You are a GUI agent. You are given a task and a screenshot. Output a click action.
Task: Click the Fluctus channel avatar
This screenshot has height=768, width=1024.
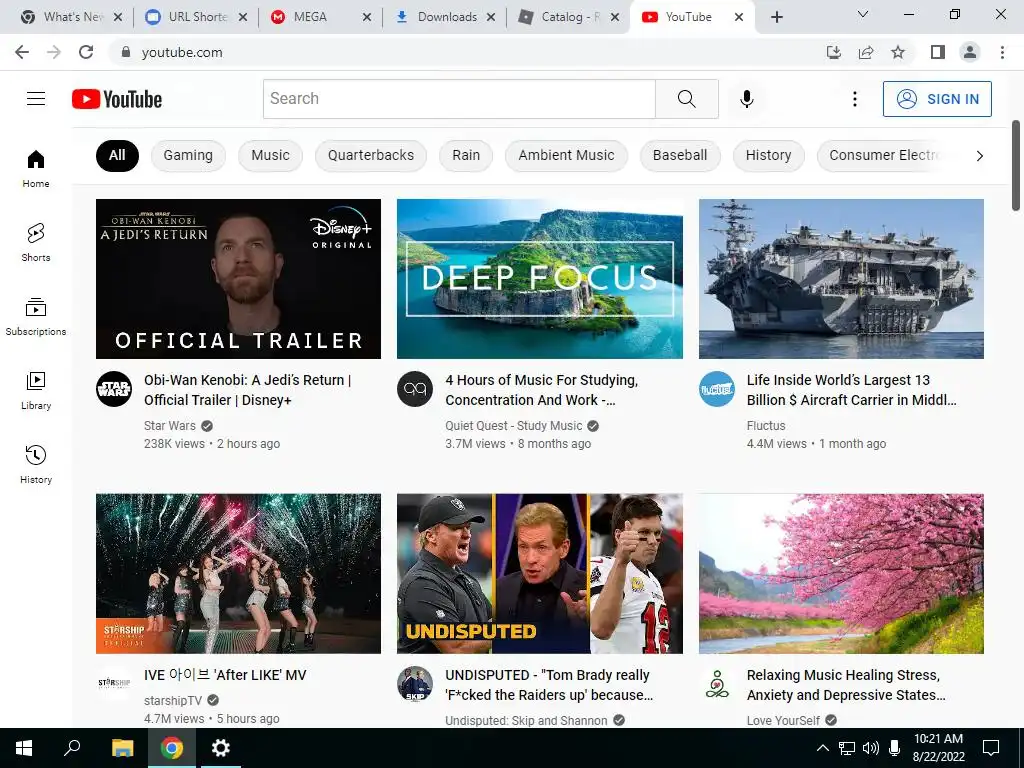[x=716, y=389]
